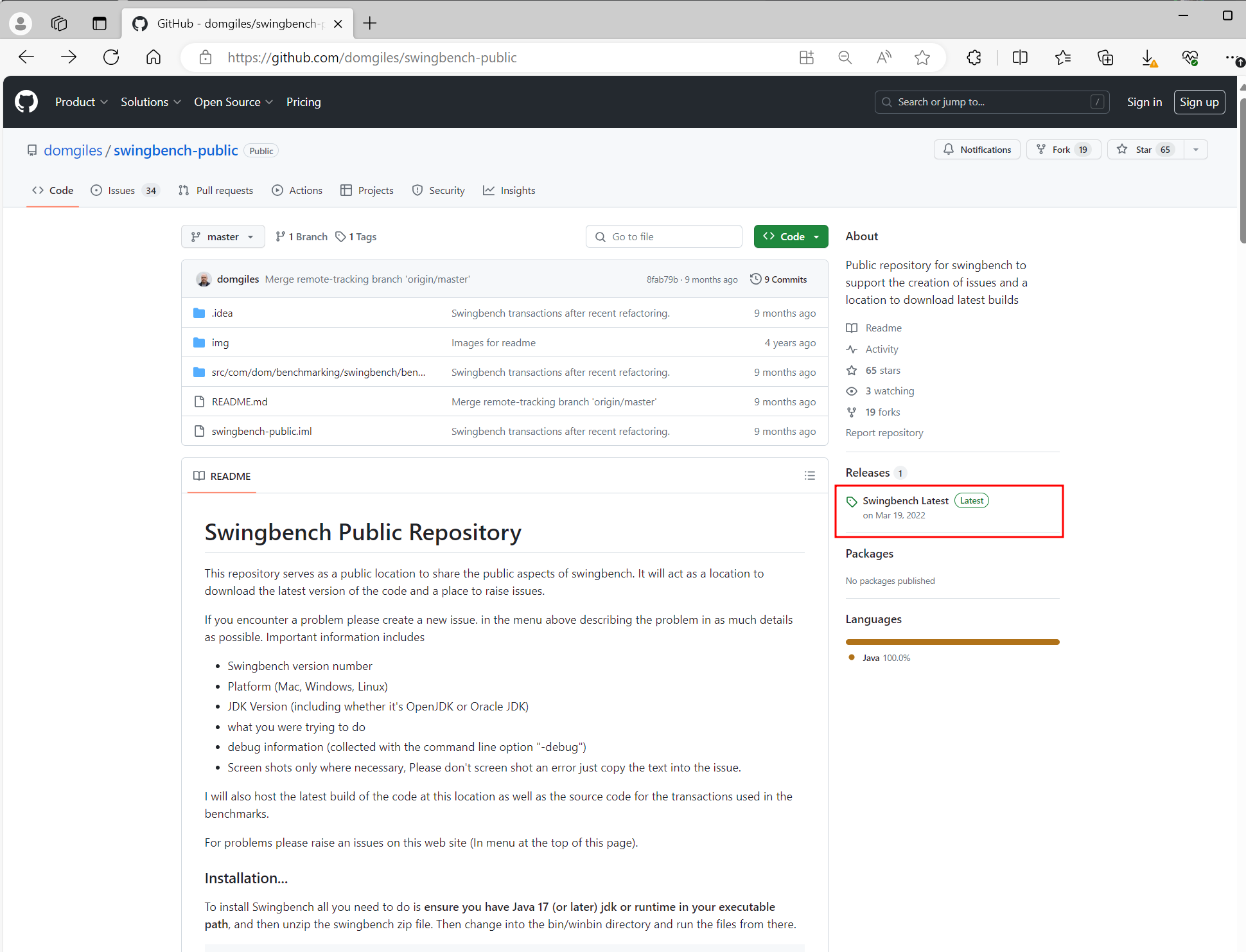Click the README outline list icon

pyautogui.click(x=809, y=476)
